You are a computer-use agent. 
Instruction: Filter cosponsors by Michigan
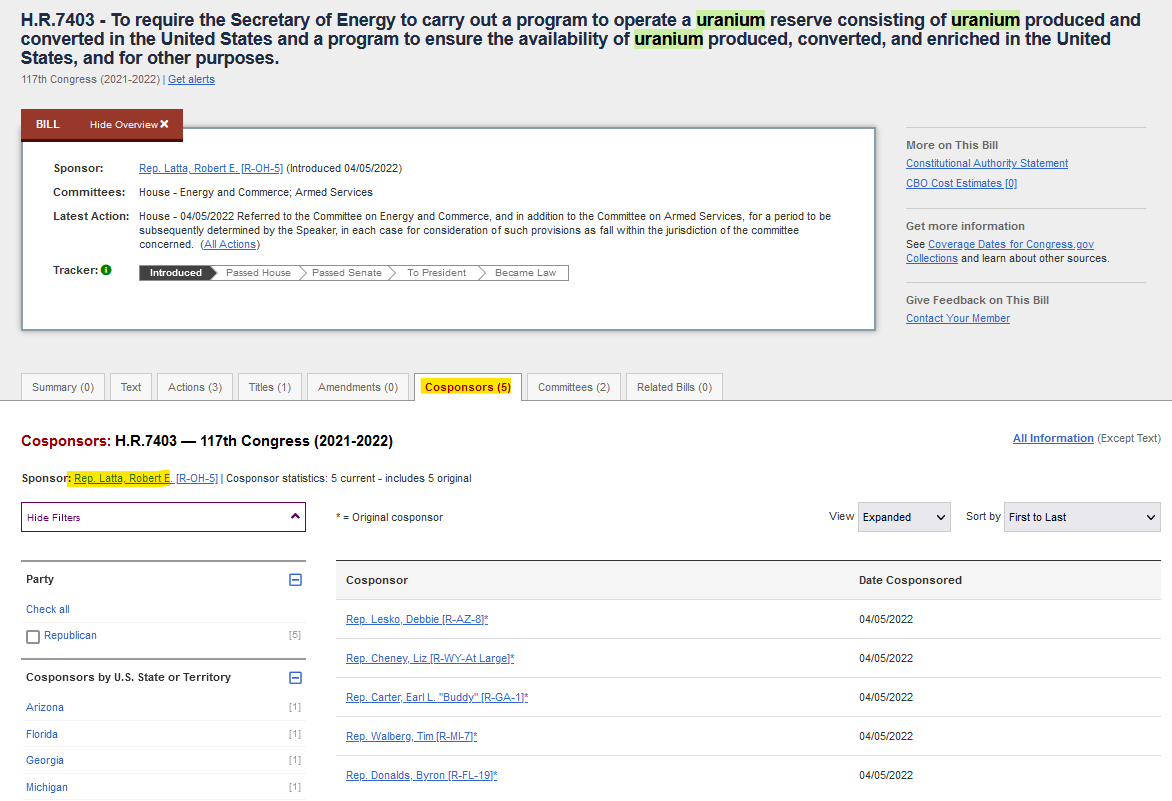click(47, 787)
